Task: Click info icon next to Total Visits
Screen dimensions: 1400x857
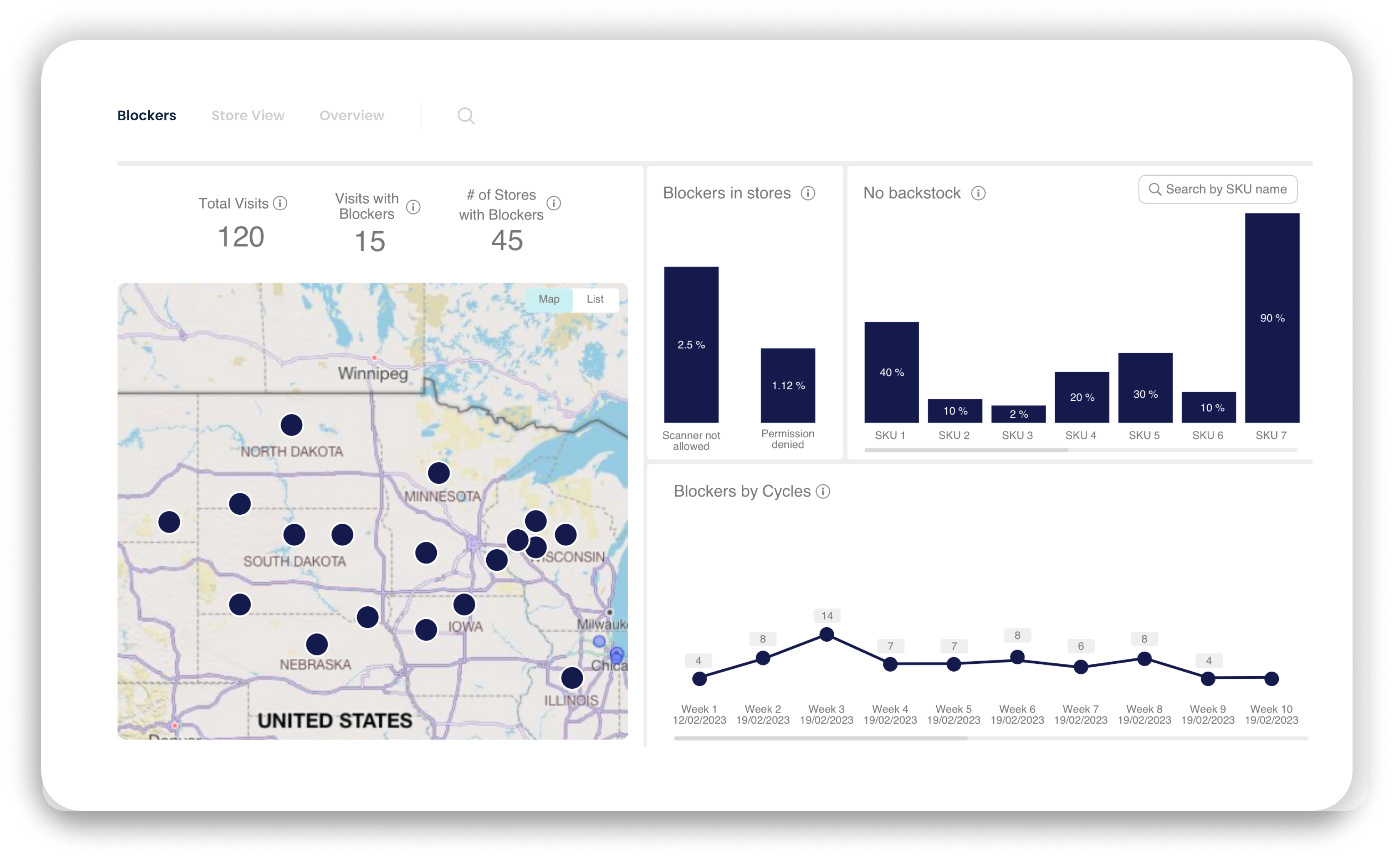Action: pos(280,203)
